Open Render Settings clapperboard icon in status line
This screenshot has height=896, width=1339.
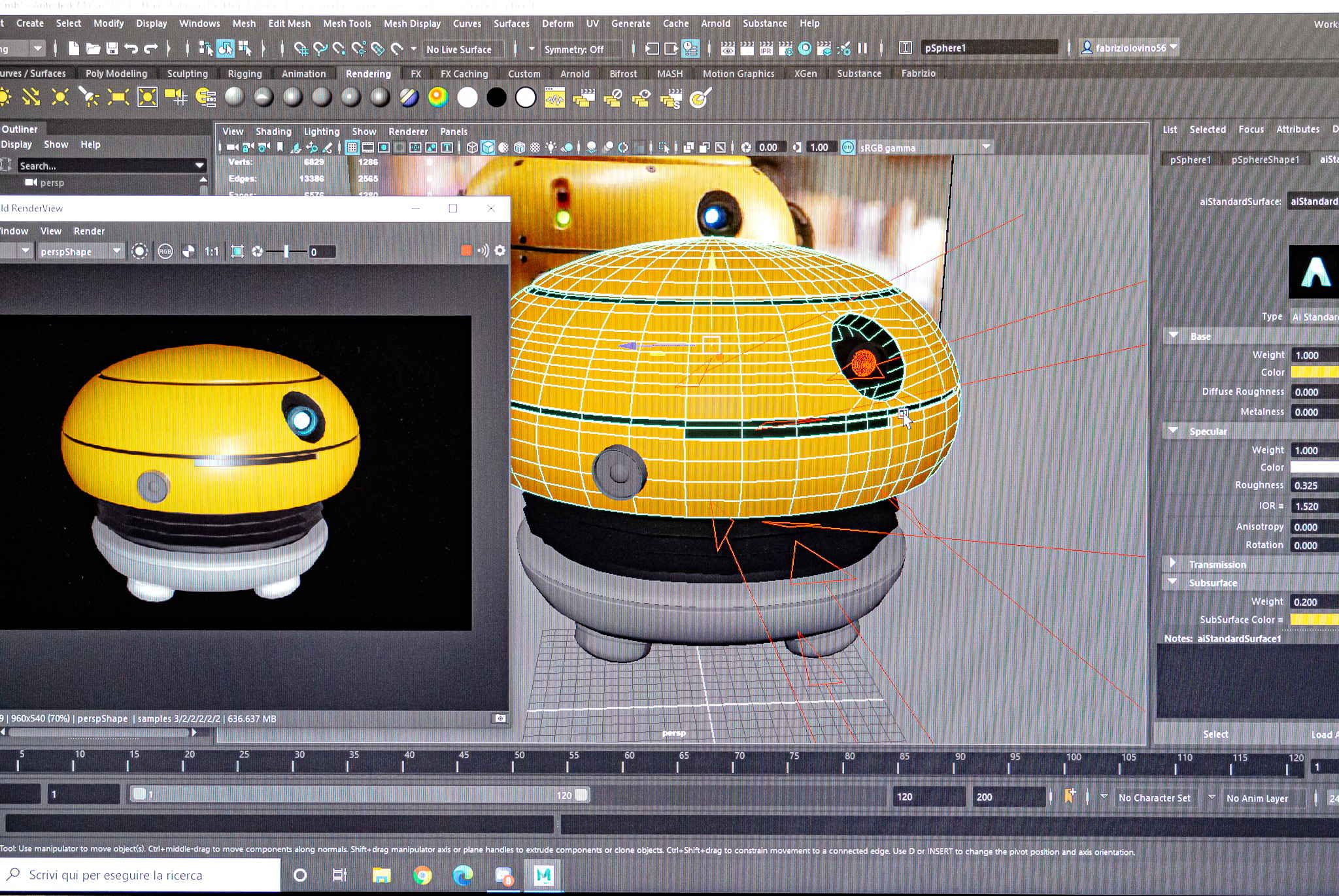785,48
